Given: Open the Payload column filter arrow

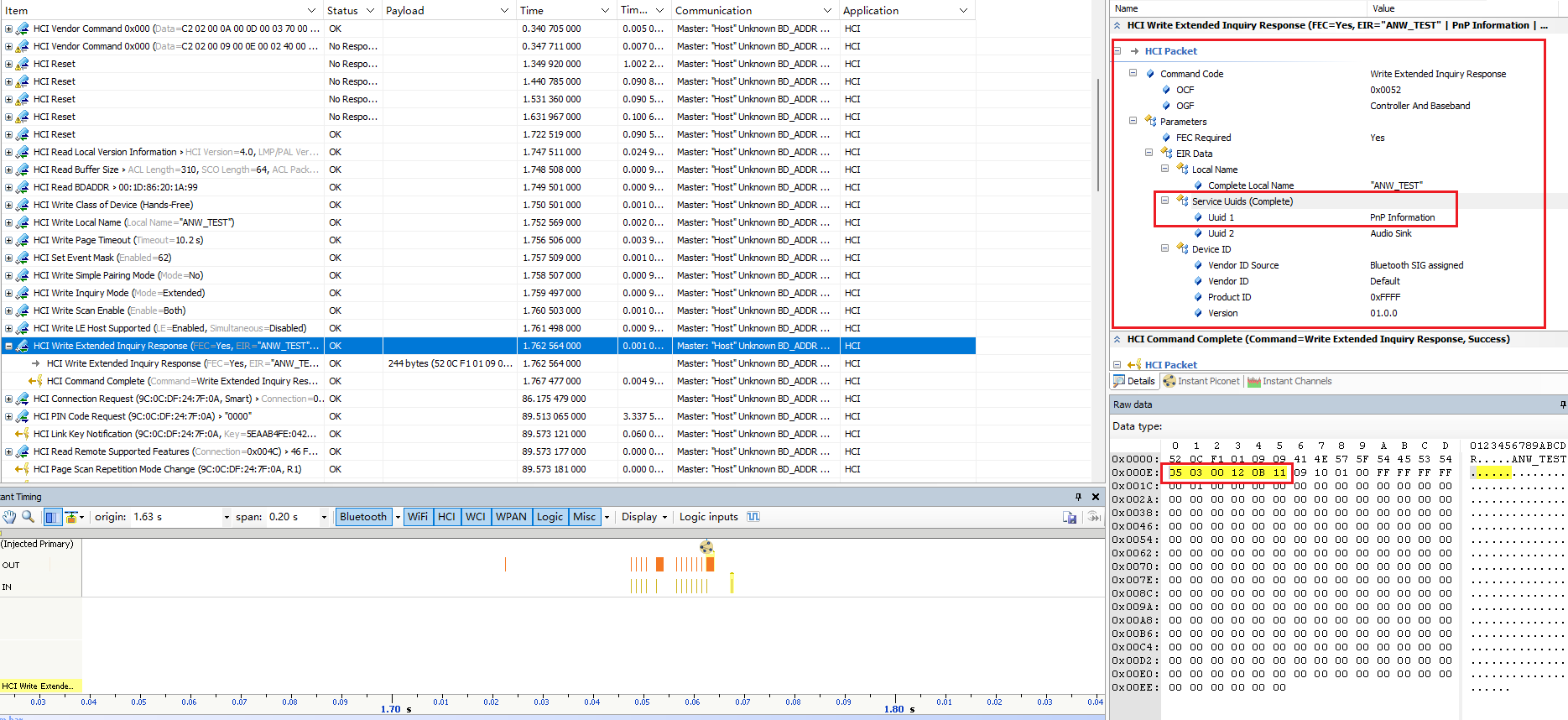Looking at the screenshot, I should click(504, 11).
